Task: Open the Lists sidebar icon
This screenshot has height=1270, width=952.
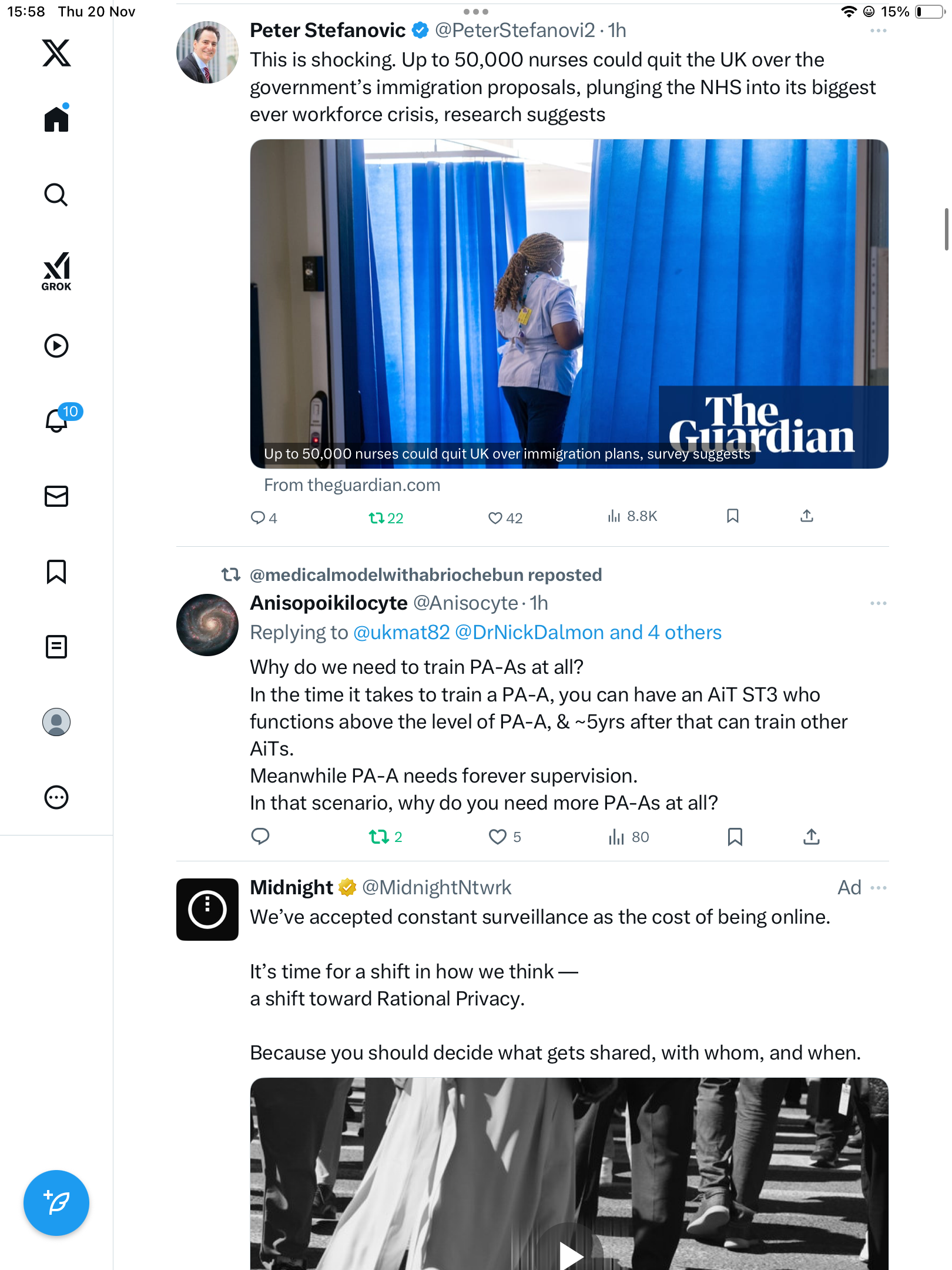Action: 56,647
